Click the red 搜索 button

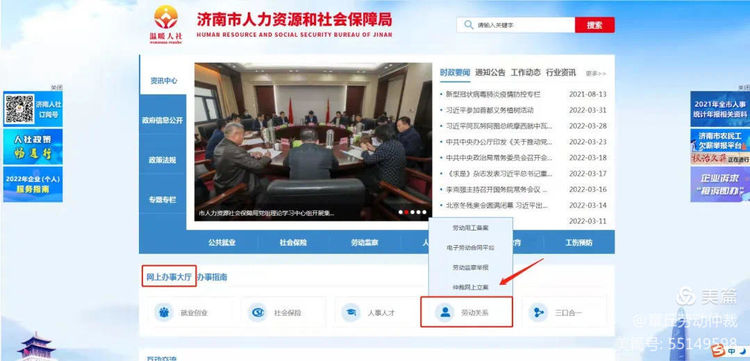(595, 25)
